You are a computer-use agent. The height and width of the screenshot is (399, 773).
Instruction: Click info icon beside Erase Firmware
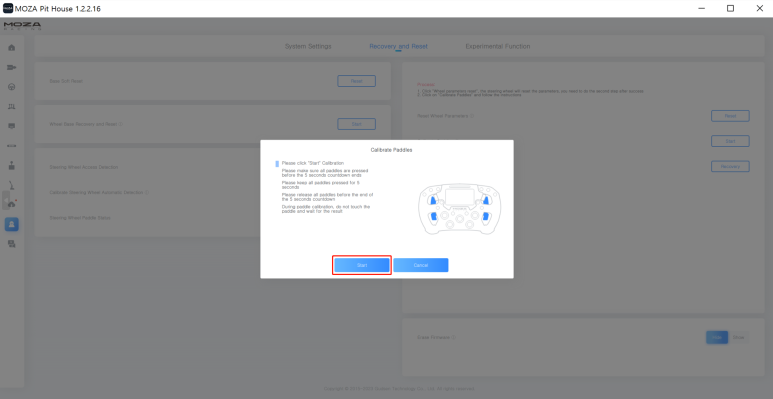(x=454, y=338)
